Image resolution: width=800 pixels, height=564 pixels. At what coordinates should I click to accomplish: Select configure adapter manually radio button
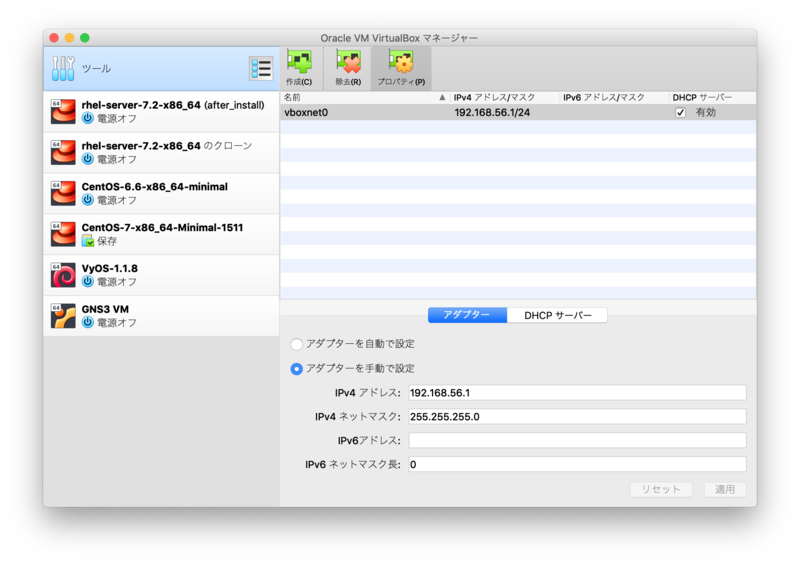(296, 369)
